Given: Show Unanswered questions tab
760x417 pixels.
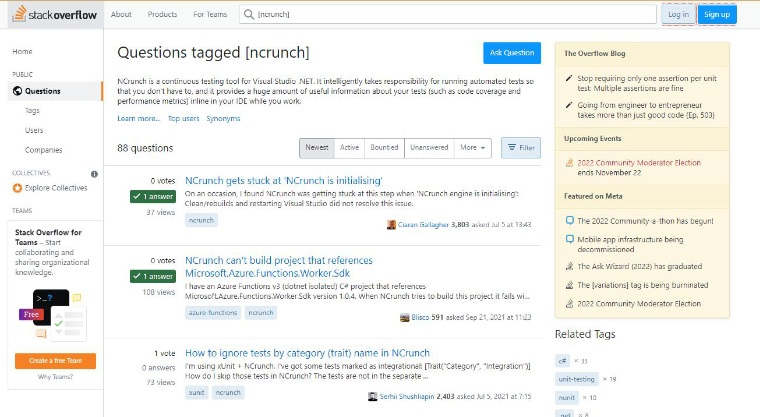Looking at the screenshot, I should (429, 148).
